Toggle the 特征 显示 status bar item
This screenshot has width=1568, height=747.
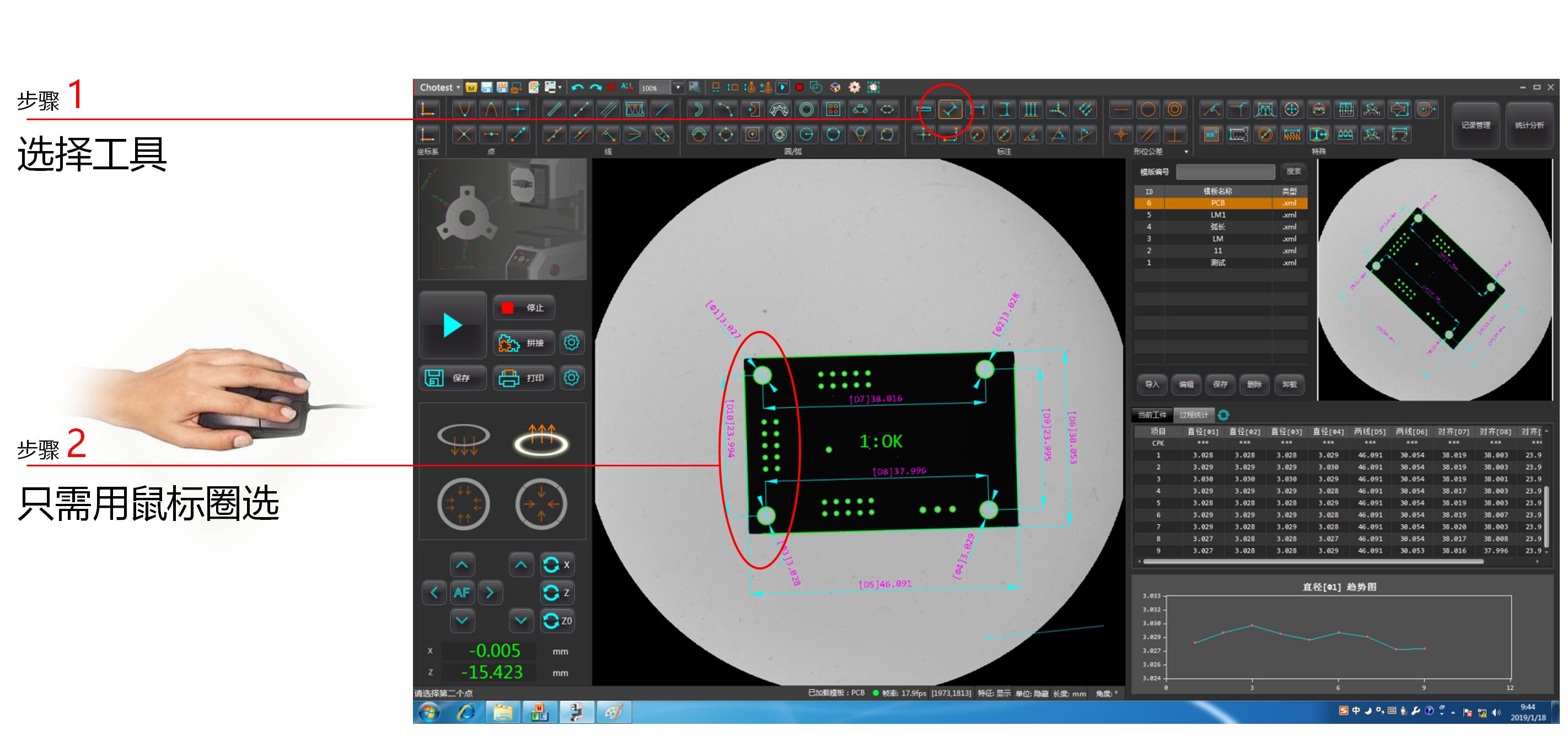(994, 694)
